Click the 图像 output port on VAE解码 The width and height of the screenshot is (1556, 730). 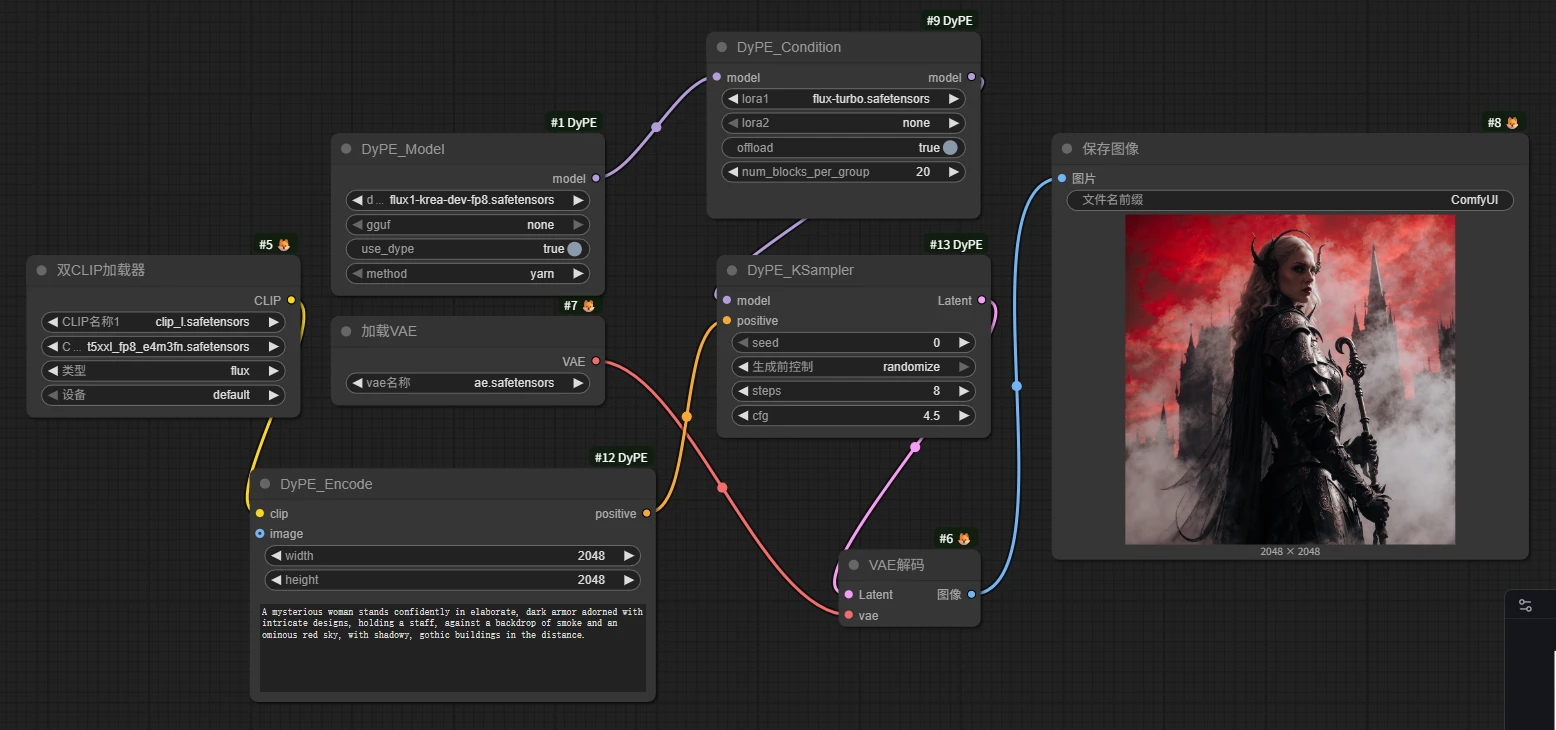pos(971,594)
